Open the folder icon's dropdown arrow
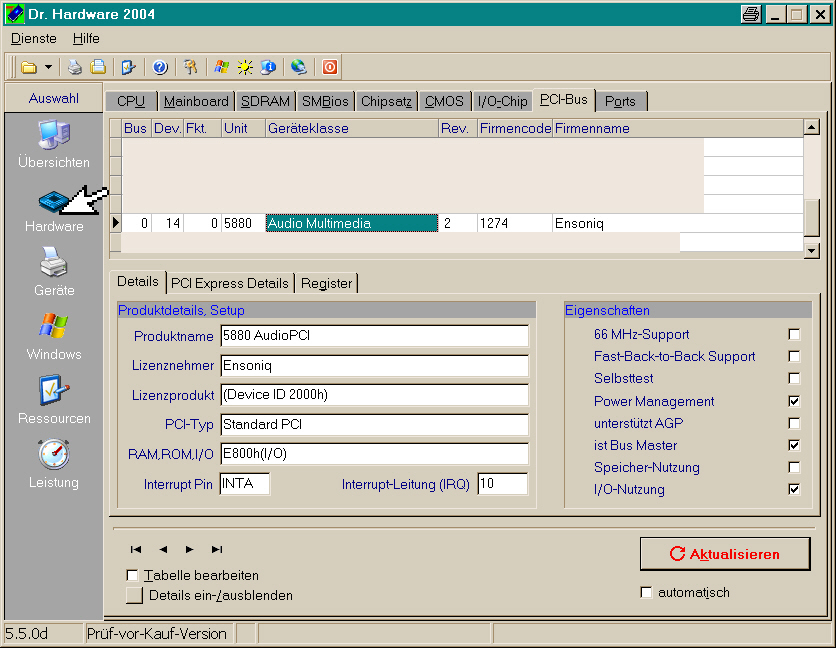Screen dimensions: 836x648 pos(49,67)
